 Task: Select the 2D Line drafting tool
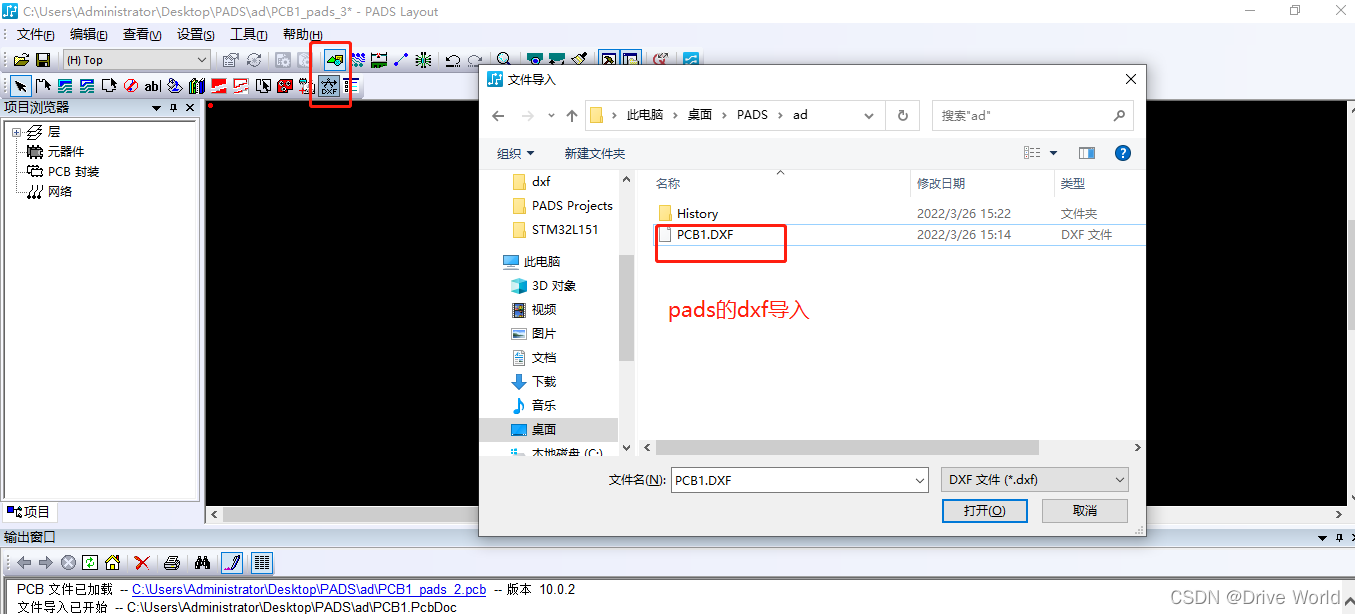click(43, 86)
